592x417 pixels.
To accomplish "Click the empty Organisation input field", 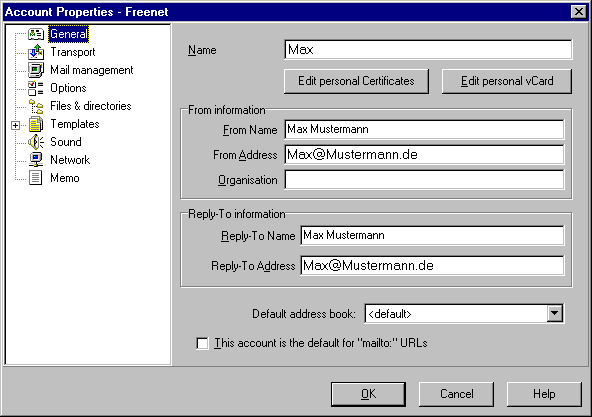I will pyautogui.click(x=424, y=180).
